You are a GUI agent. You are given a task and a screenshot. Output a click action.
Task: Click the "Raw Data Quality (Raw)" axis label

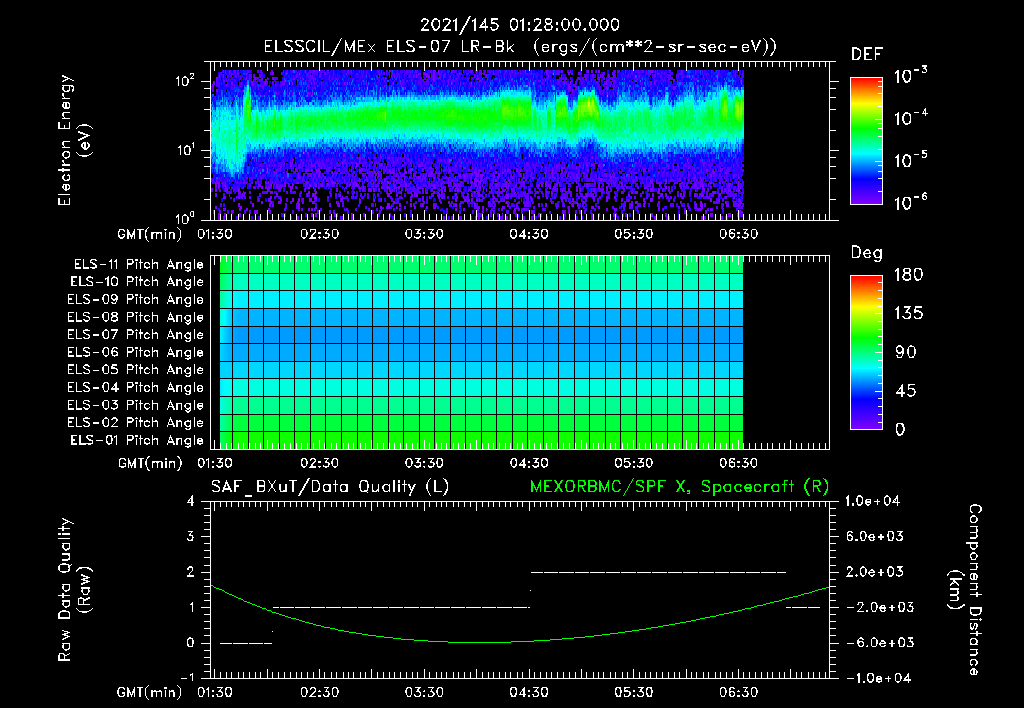click(74, 590)
